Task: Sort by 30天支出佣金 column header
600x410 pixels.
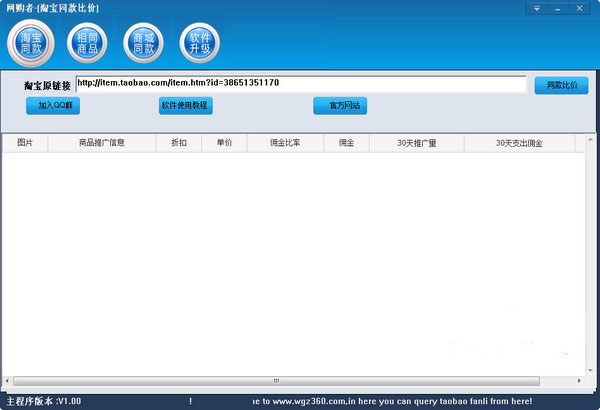Action: [519, 143]
